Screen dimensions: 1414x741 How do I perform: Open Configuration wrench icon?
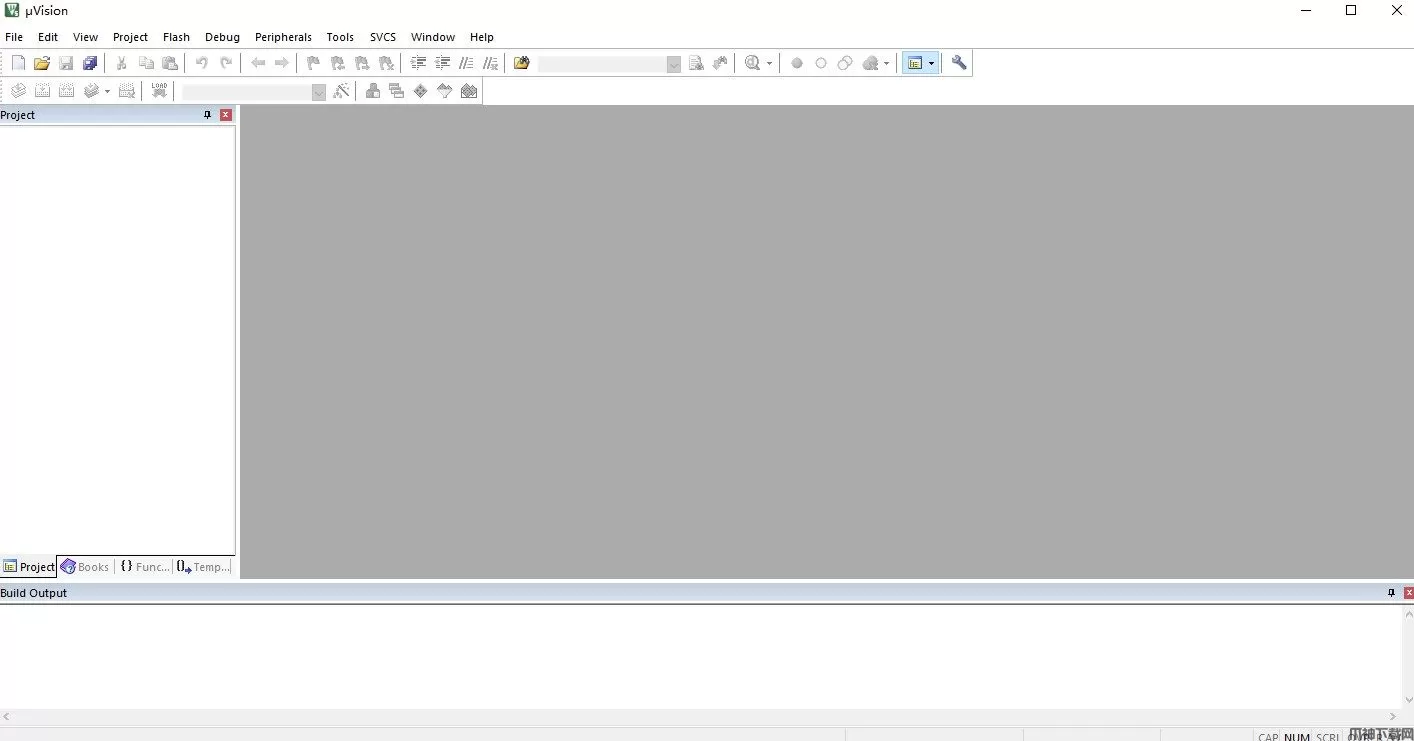(x=959, y=63)
